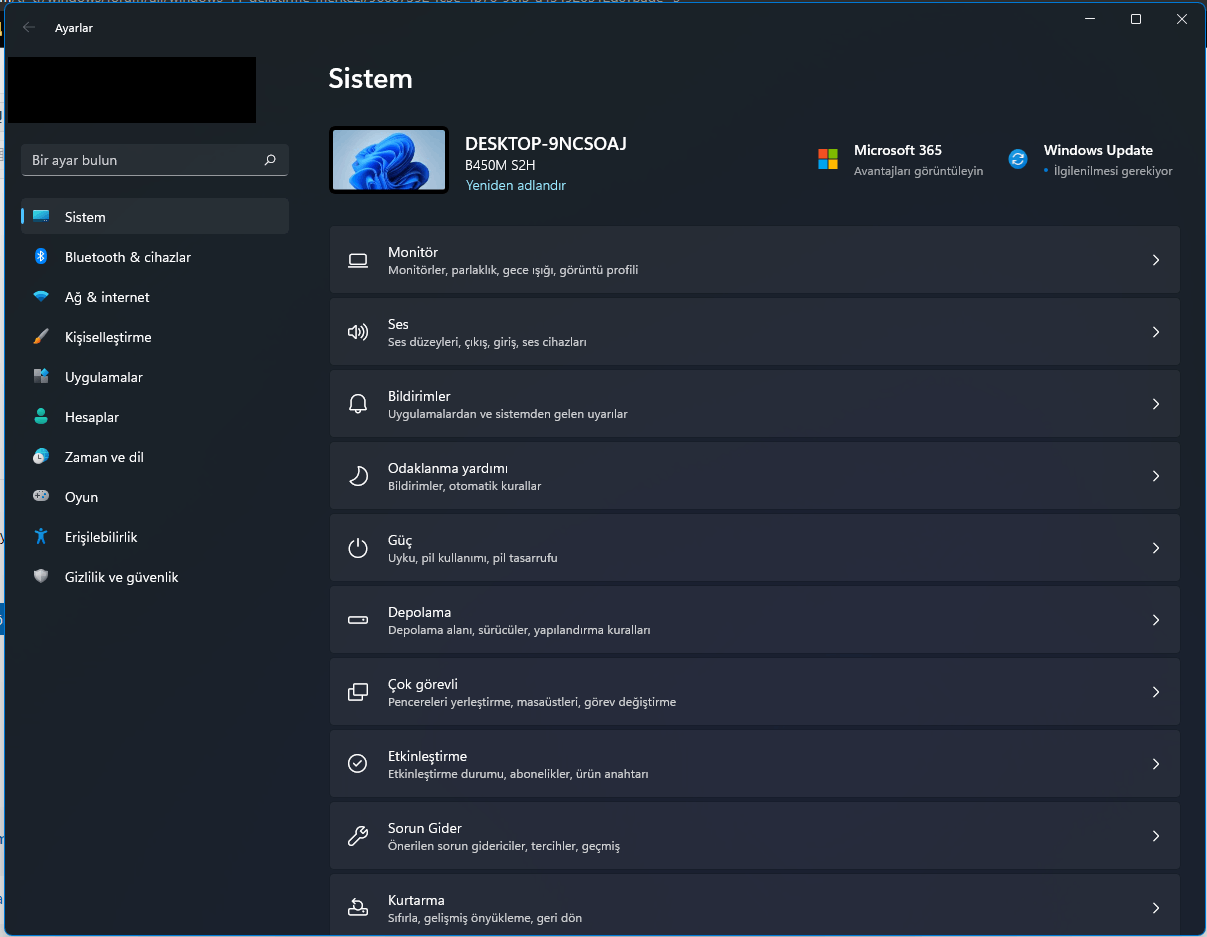The image size is (1207, 937).
Task: Go to Zaman ve dil settings
Action: pos(155,457)
